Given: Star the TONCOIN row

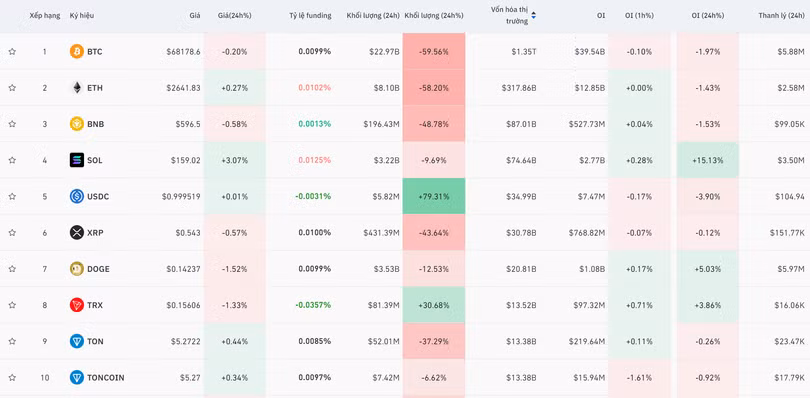Looking at the screenshot, I should (12, 377).
